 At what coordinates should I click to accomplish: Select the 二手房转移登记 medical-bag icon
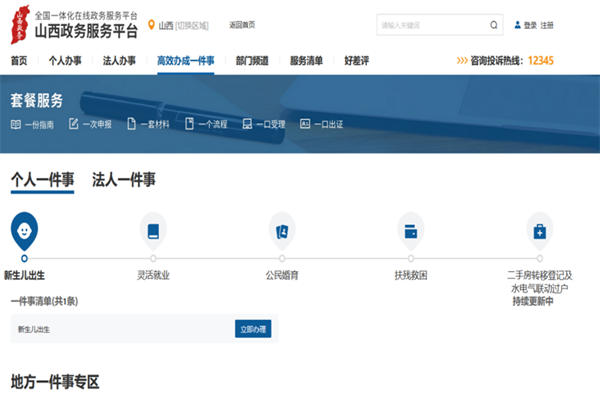[x=540, y=231]
